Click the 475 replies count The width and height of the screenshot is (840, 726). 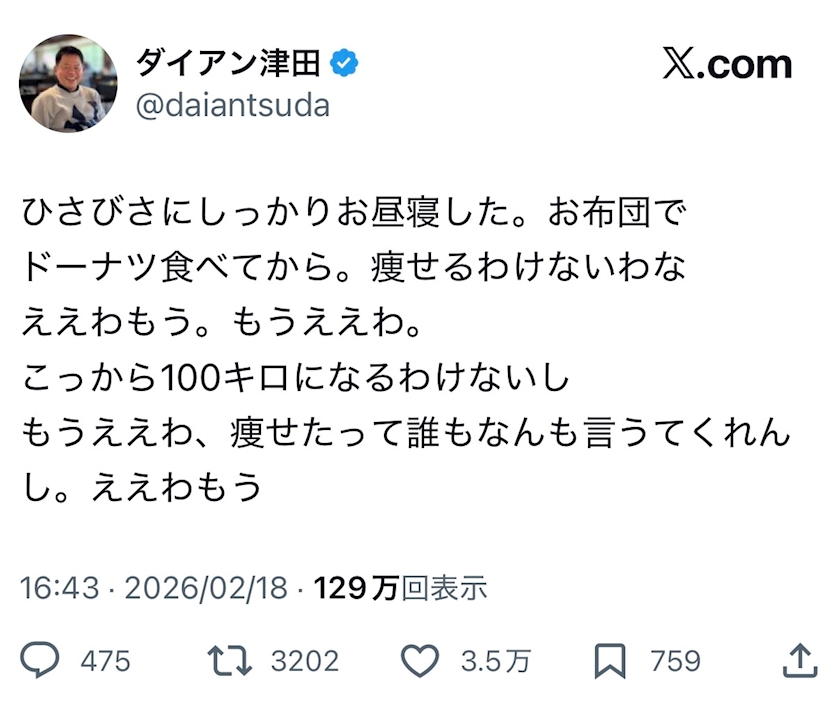(105, 661)
